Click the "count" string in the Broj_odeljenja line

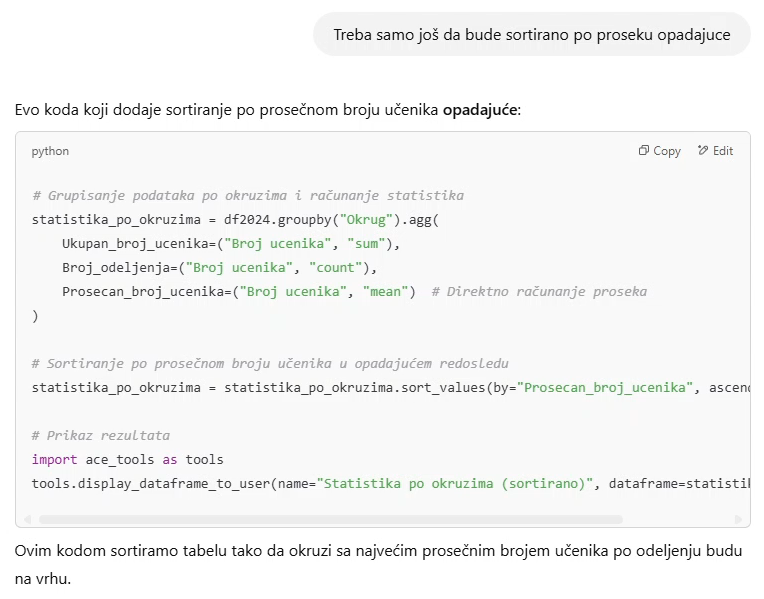336,268
